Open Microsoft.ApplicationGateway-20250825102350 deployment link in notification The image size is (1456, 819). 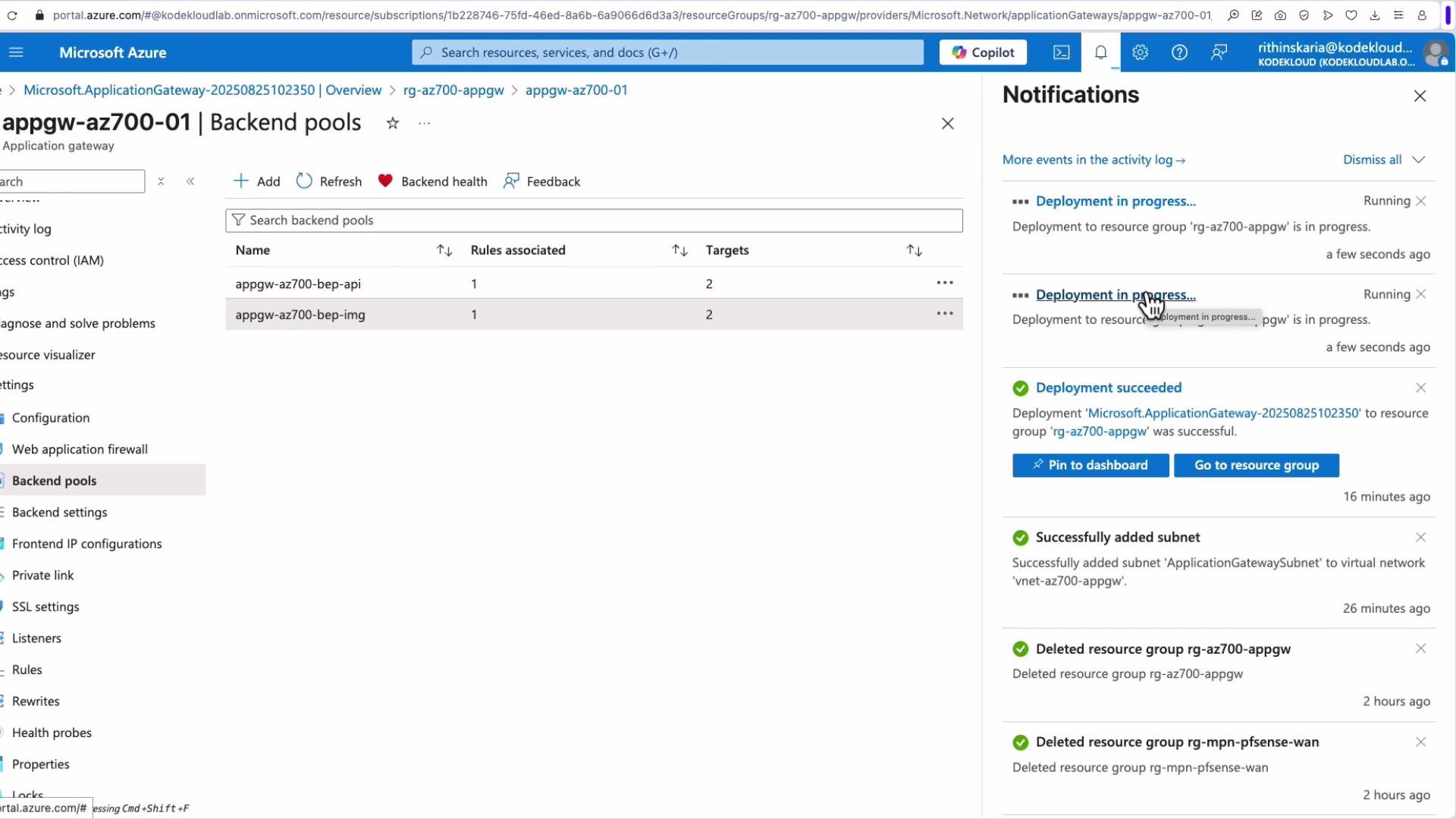coord(1223,413)
